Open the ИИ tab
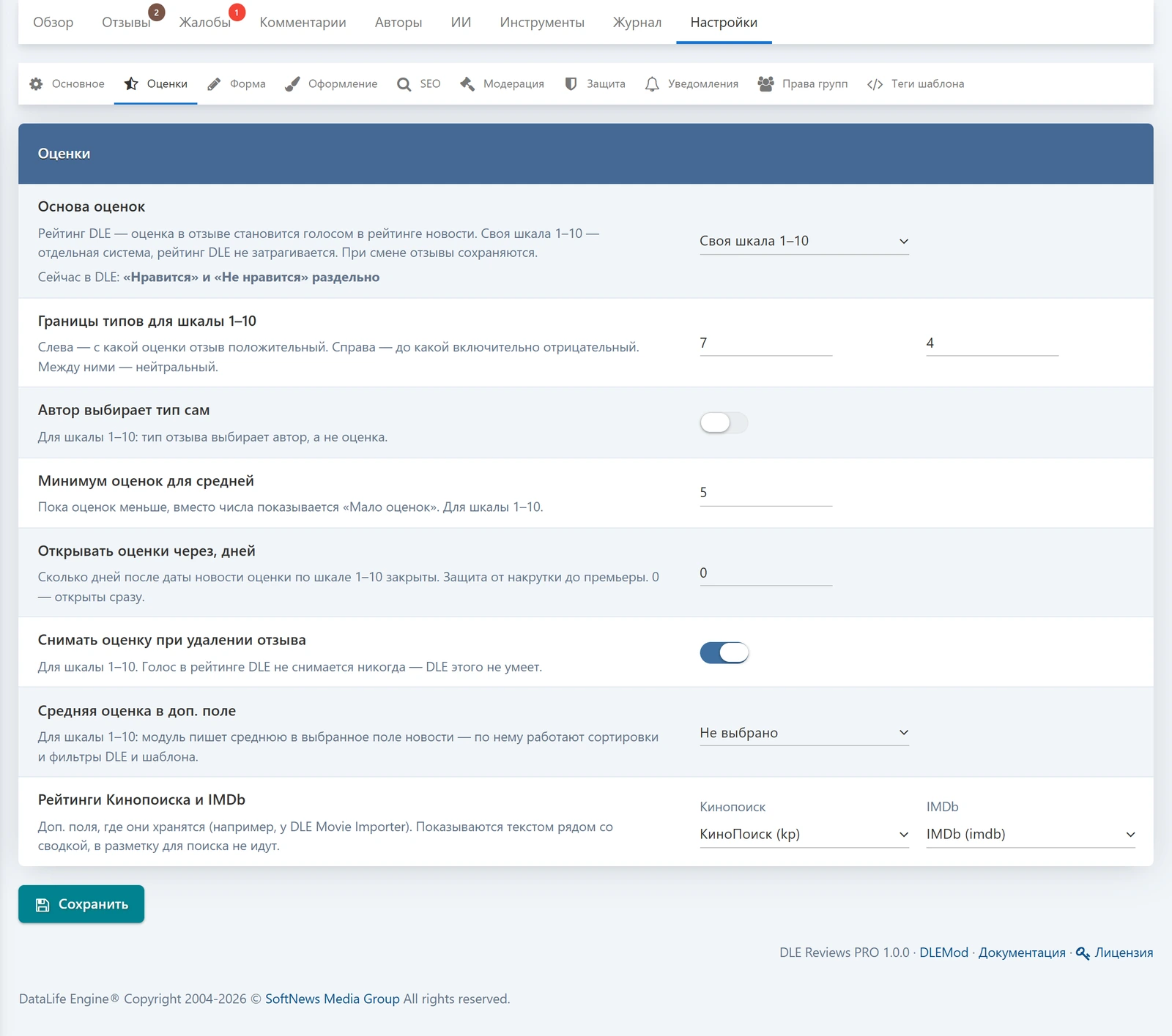 (461, 22)
